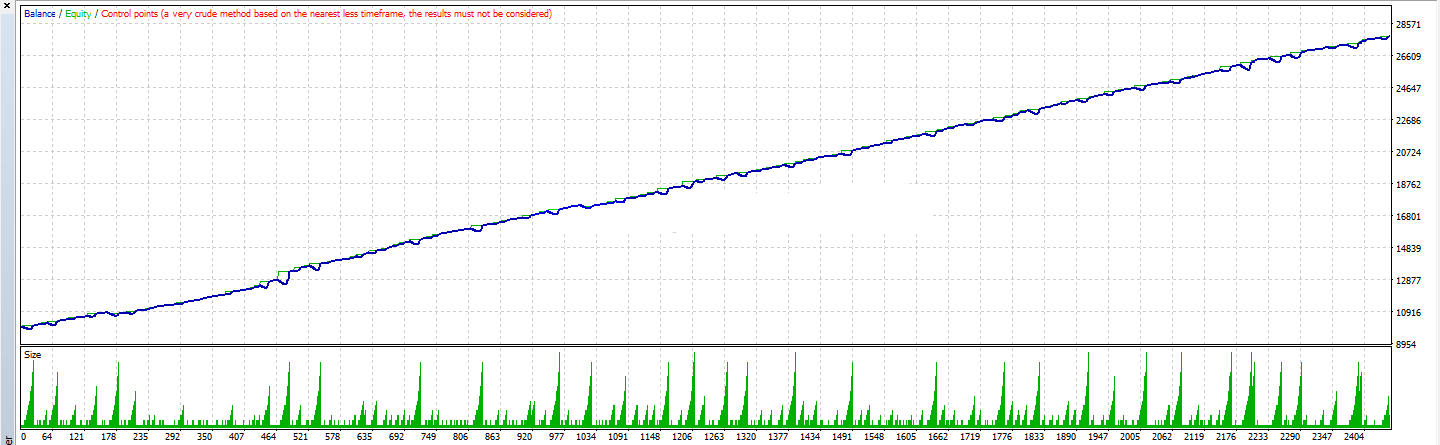This screenshot has height=445, width=1440.
Task: Close the tester panel with the X button
Action: (6, 5)
